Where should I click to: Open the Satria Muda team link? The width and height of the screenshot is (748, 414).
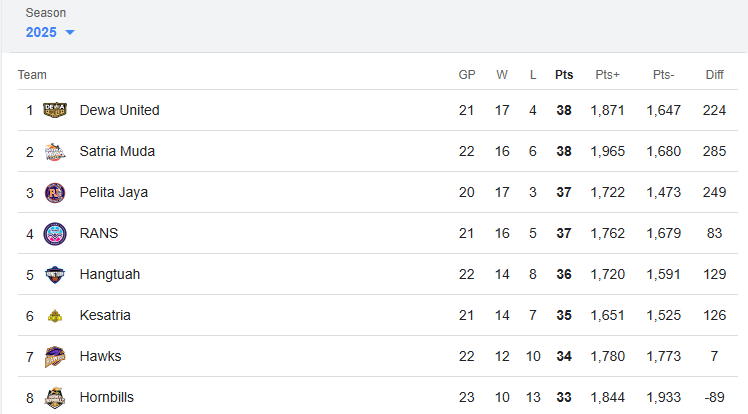click(x=117, y=151)
